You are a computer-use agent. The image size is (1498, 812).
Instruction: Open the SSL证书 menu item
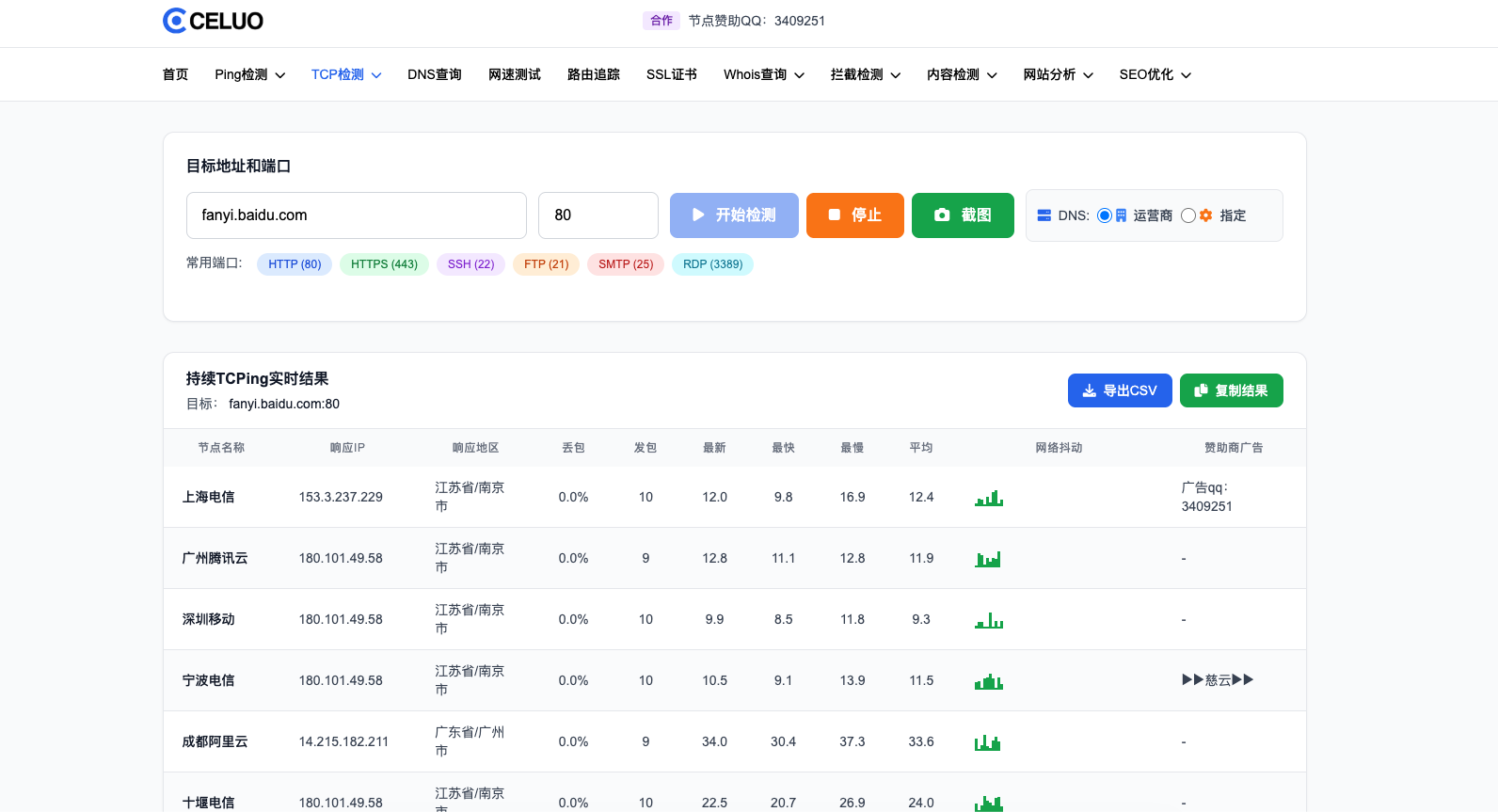(671, 74)
